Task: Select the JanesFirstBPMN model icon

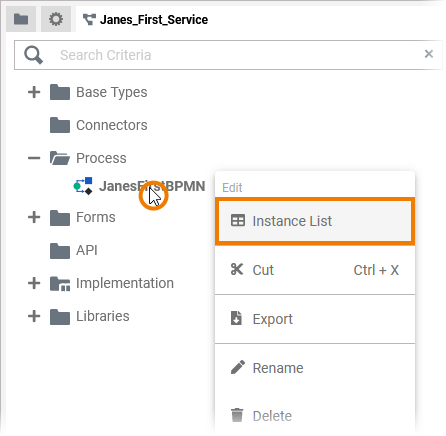Action: tap(83, 186)
